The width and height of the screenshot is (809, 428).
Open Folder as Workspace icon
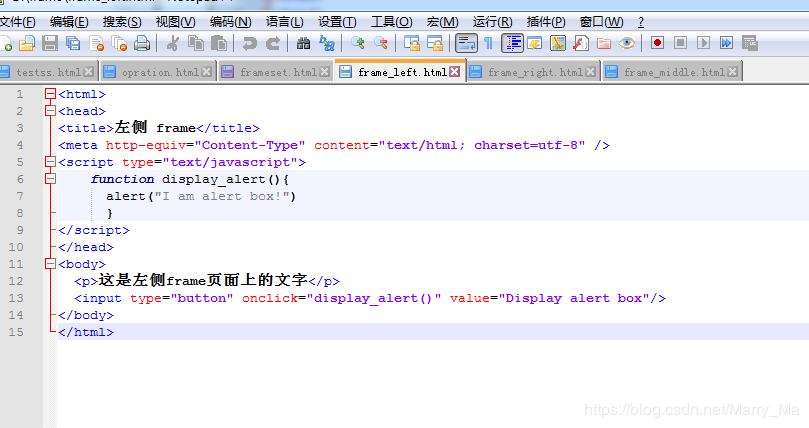pos(604,43)
